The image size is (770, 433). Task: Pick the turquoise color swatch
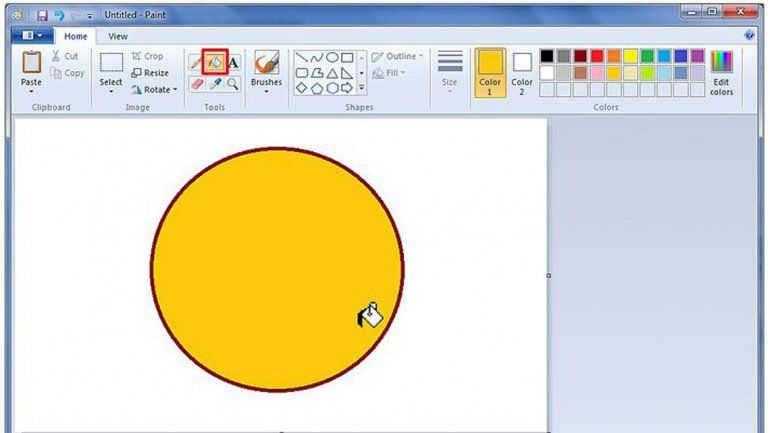point(664,56)
